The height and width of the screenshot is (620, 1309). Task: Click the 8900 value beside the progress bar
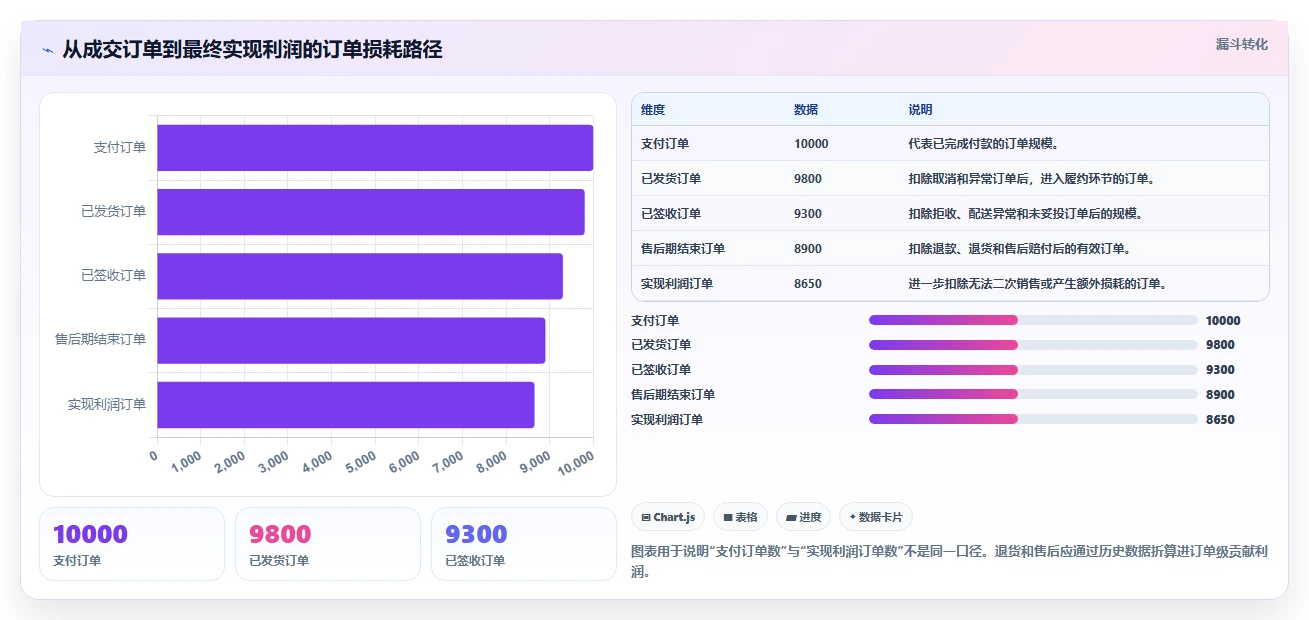tap(1220, 394)
